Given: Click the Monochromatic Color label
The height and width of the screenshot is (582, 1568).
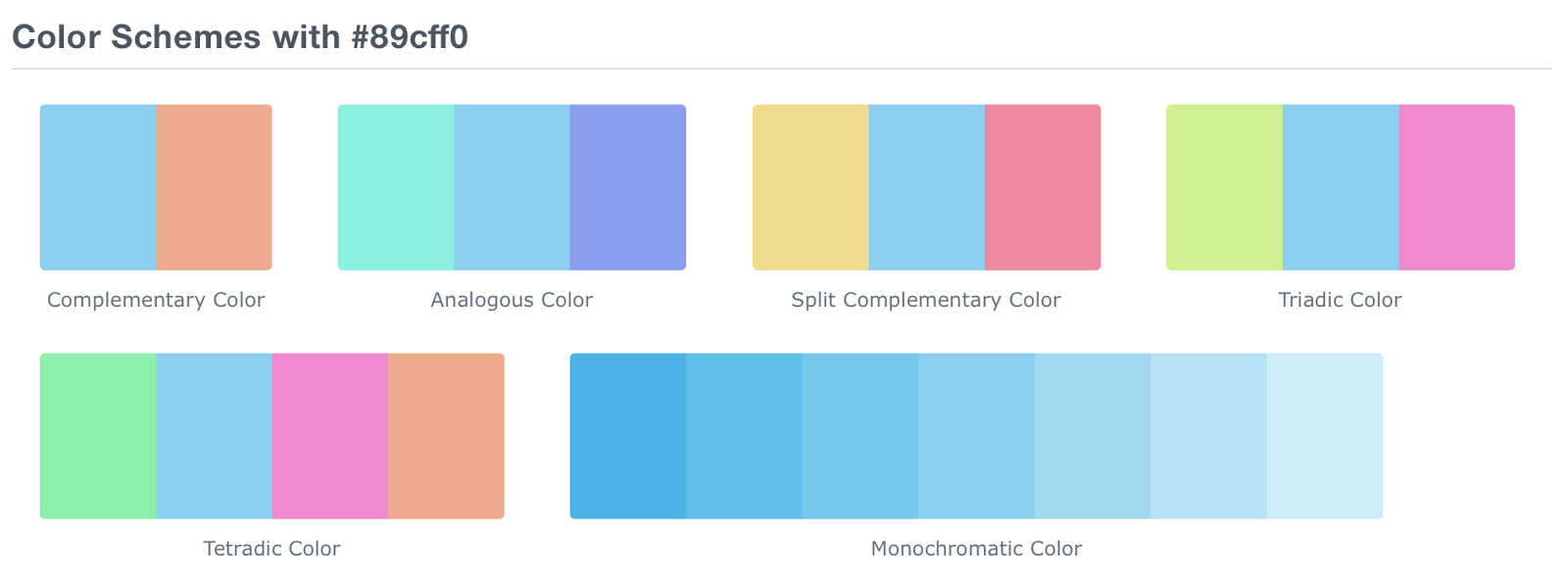Looking at the screenshot, I should (x=976, y=549).
